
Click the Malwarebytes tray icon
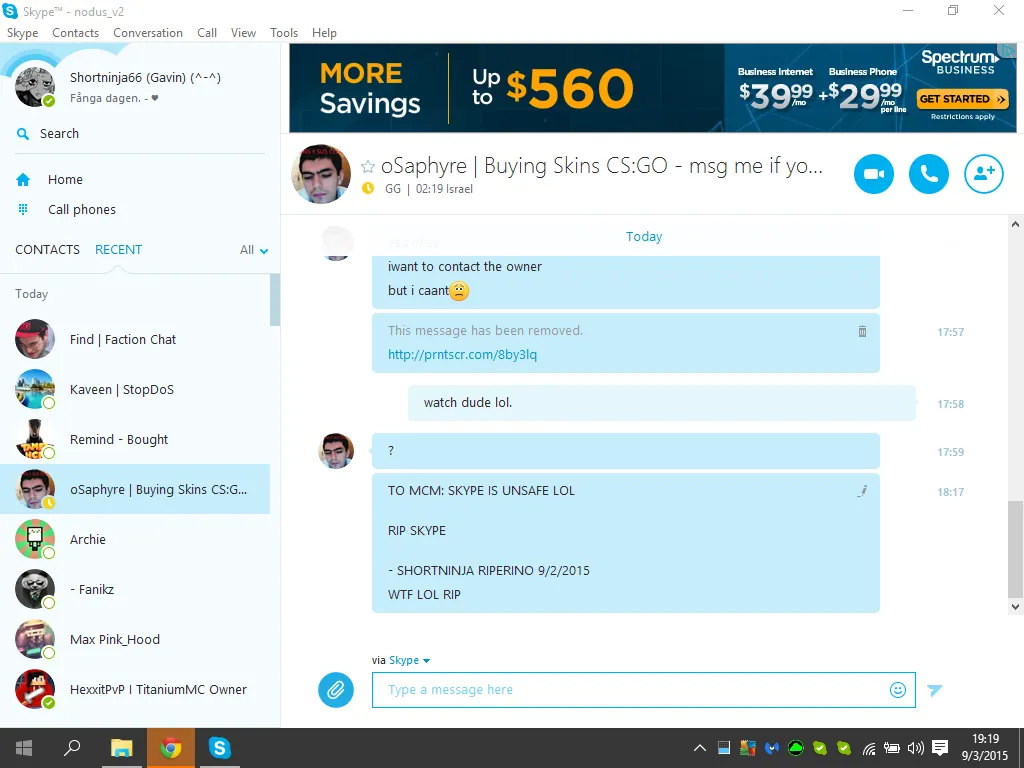772,748
